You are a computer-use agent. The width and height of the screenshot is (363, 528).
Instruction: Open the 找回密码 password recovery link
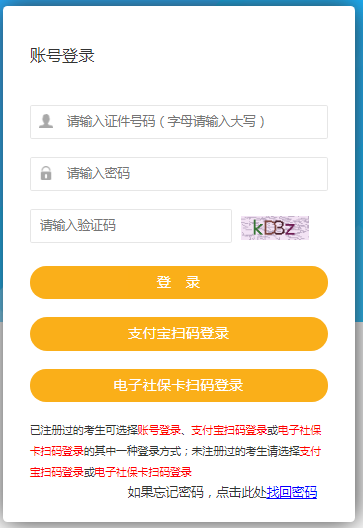tap(292, 492)
